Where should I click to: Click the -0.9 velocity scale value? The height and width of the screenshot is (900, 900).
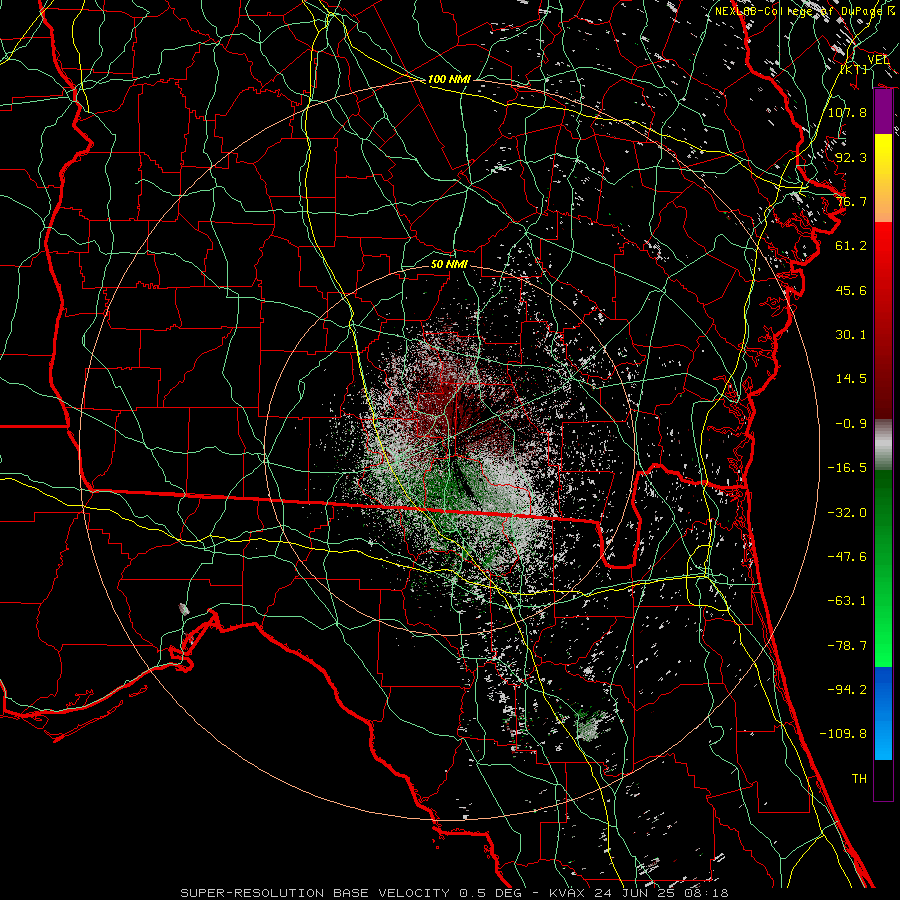click(x=851, y=424)
